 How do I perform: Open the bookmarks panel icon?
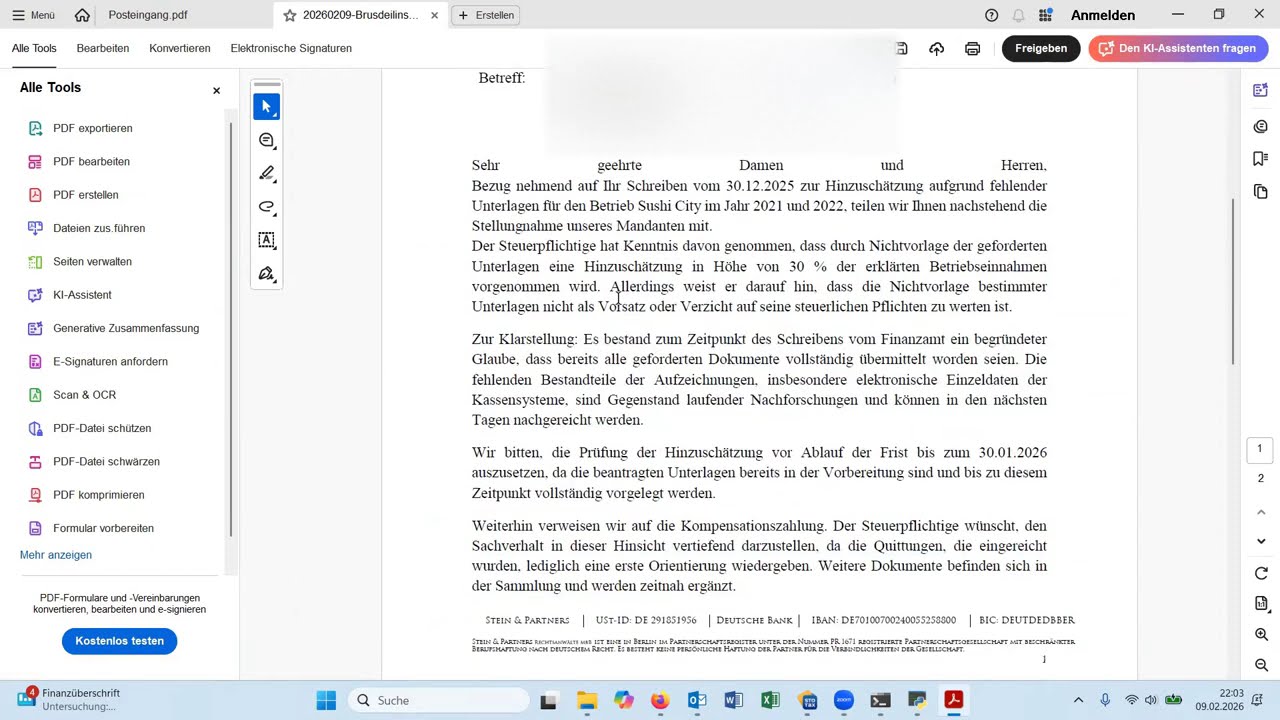pyautogui.click(x=1260, y=158)
